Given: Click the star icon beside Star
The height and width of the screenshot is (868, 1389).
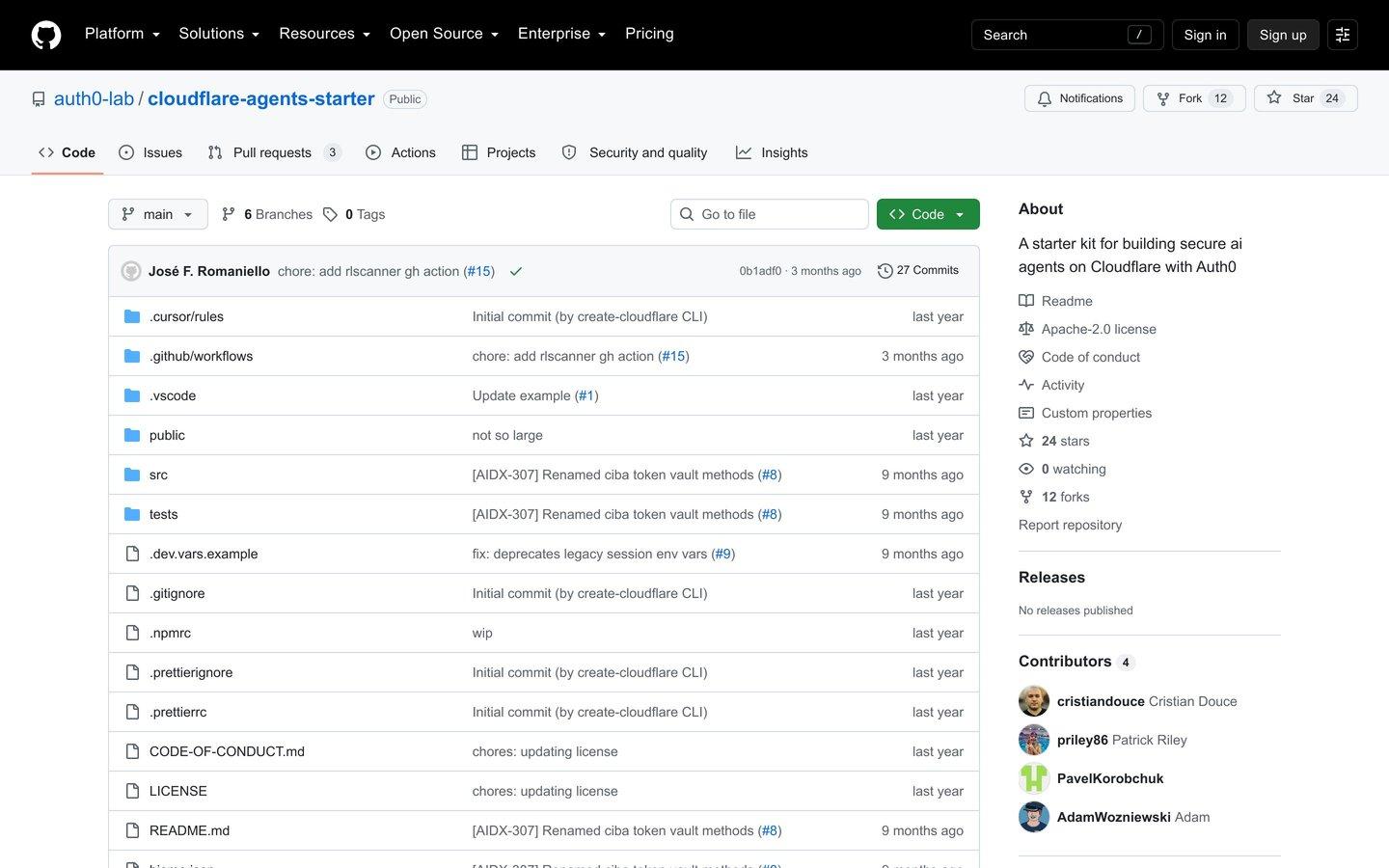Looking at the screenshot, I should click(1274, 98).
